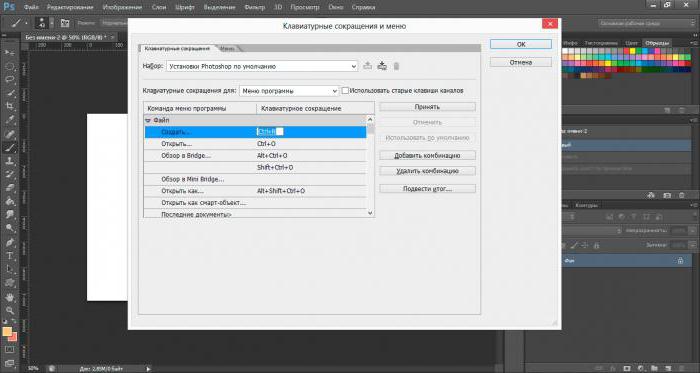
Task: Create new set from current shortcuts icon
Action: pos(382,66)
